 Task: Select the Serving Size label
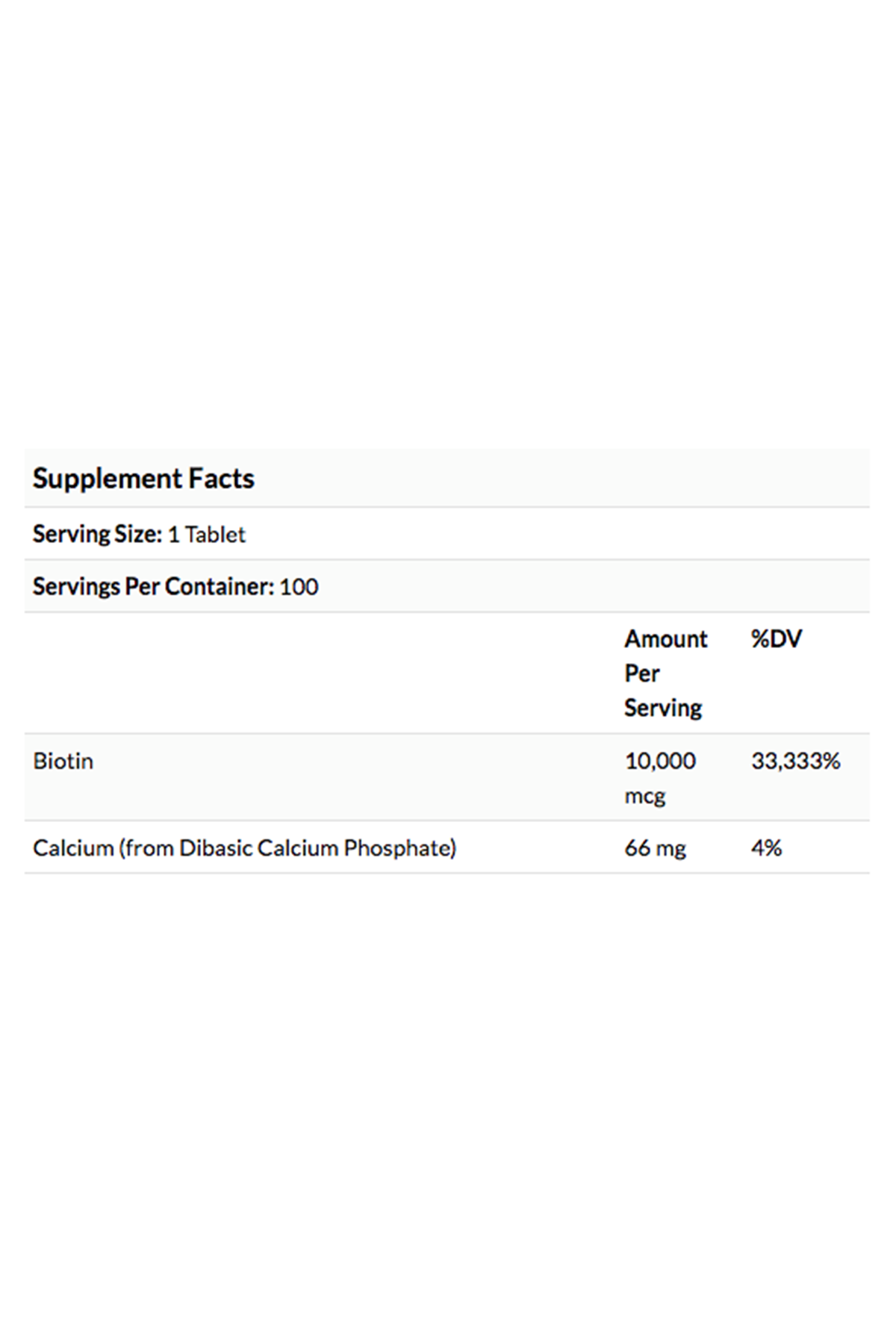pos(97,534)
